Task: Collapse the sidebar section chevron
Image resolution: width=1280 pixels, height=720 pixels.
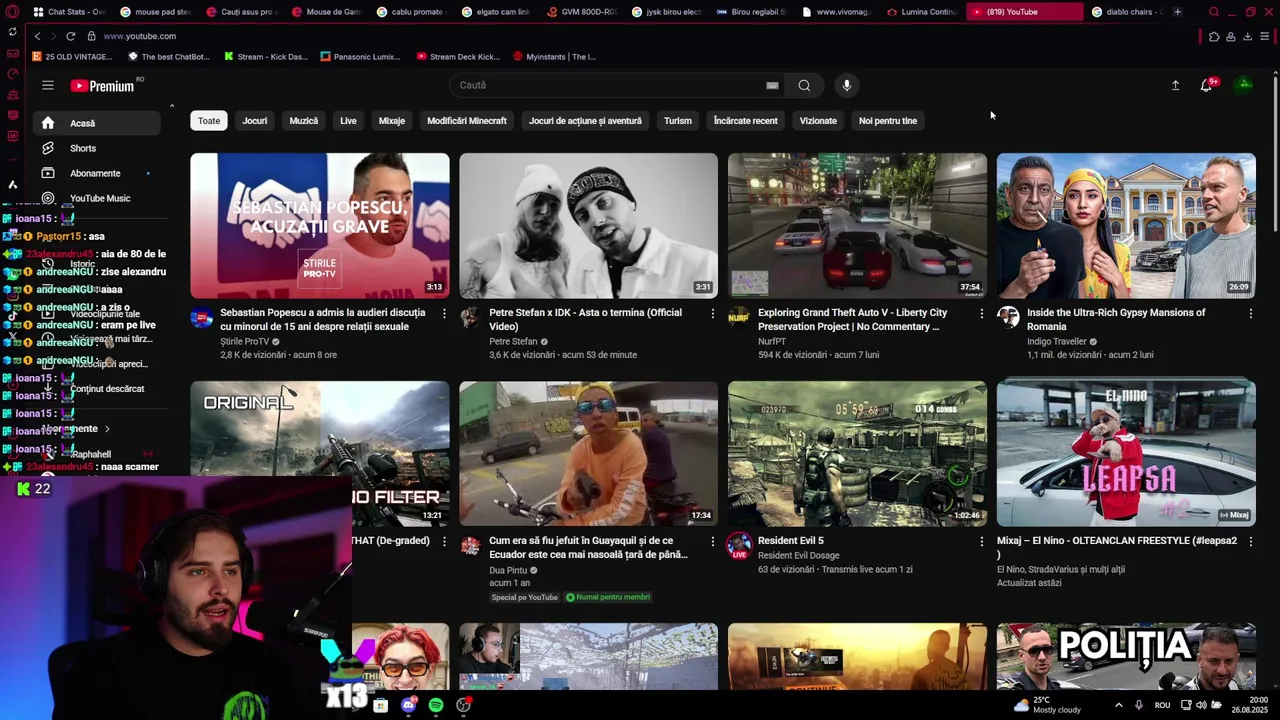Action: pyautogui.click(x=171, y=106)
